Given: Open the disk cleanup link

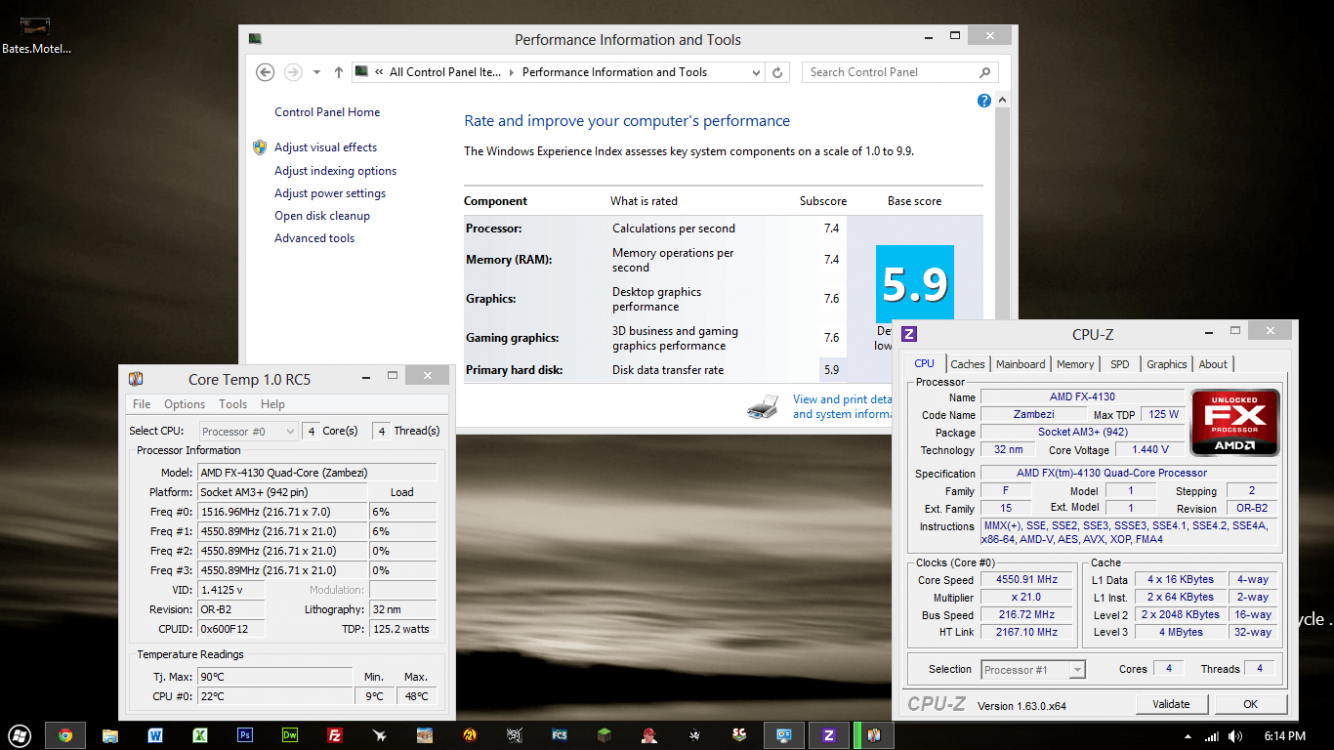Looking at the screenshot, I should tap(322, 216).
